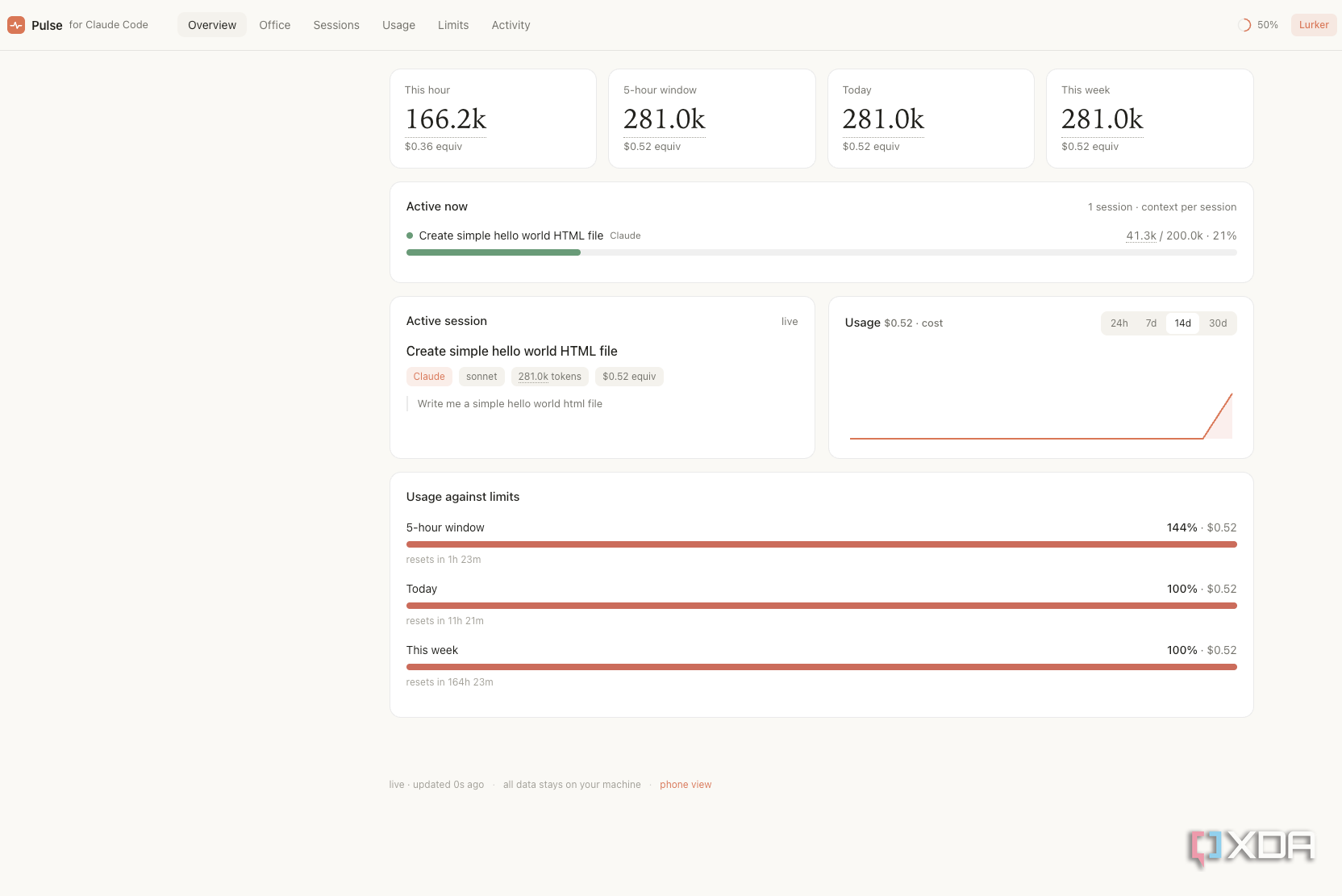Click the context usage progress bar

click(x=821, y=252)
